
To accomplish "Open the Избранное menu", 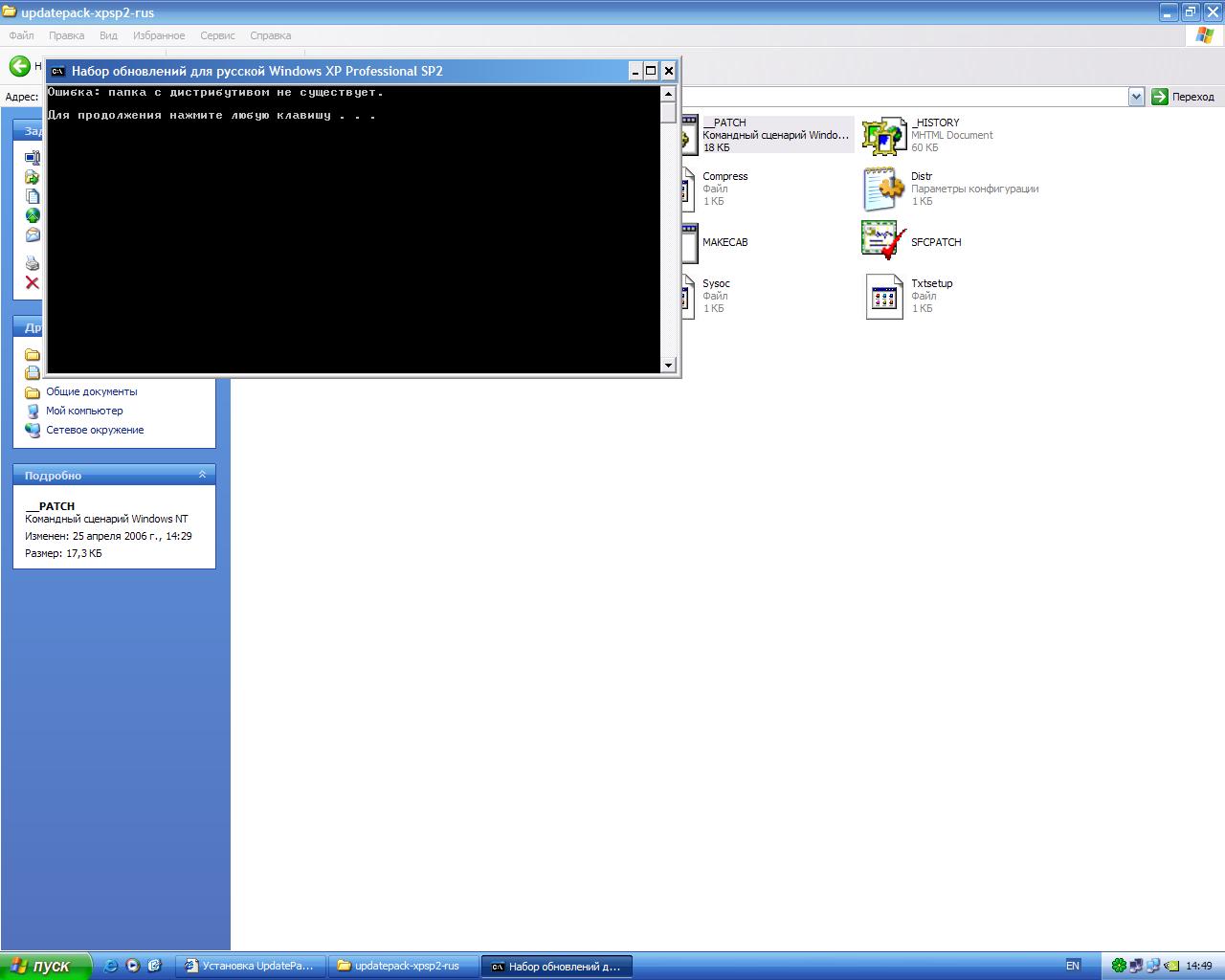I will 159,35.
